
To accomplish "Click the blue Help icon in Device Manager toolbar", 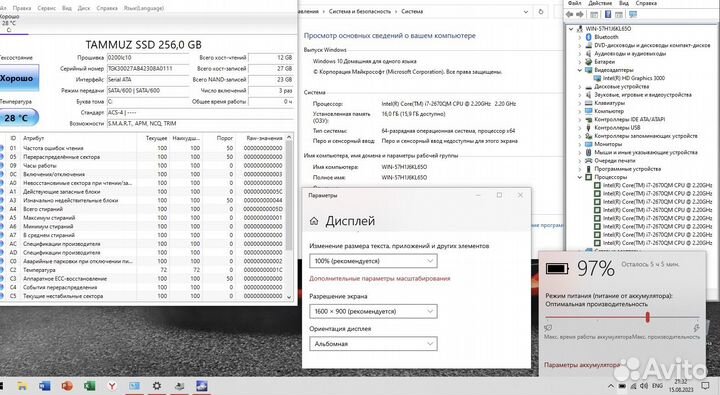I will [608, 14].
